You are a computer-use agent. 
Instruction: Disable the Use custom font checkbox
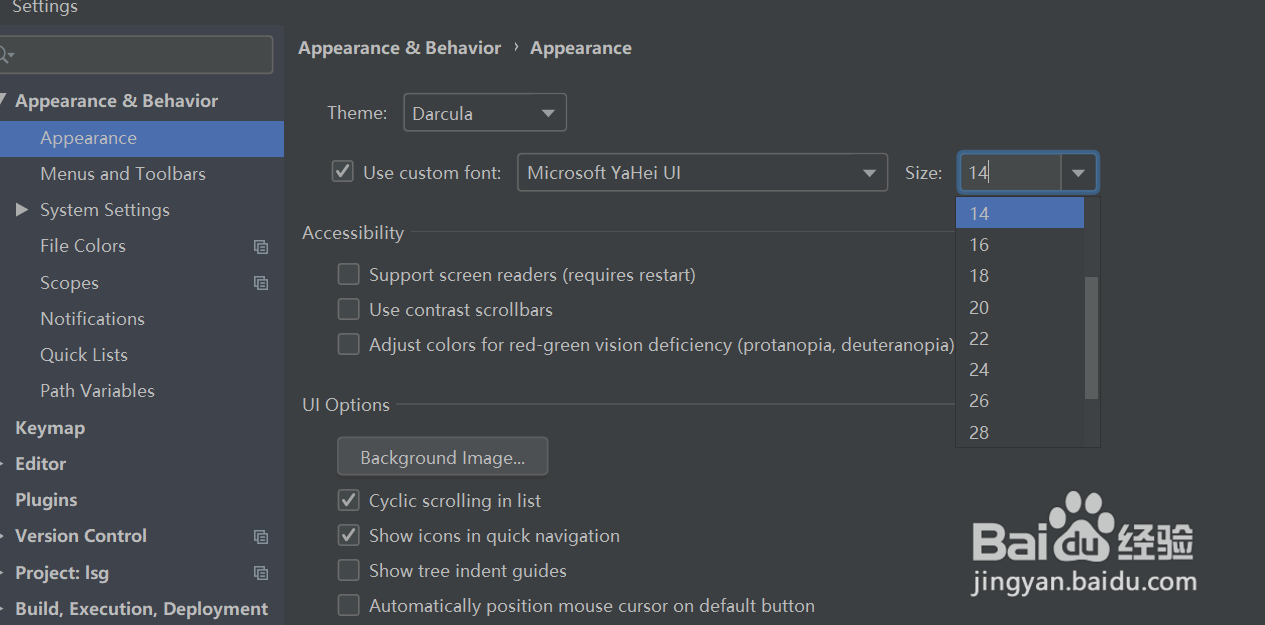click(x=343, y=172)
